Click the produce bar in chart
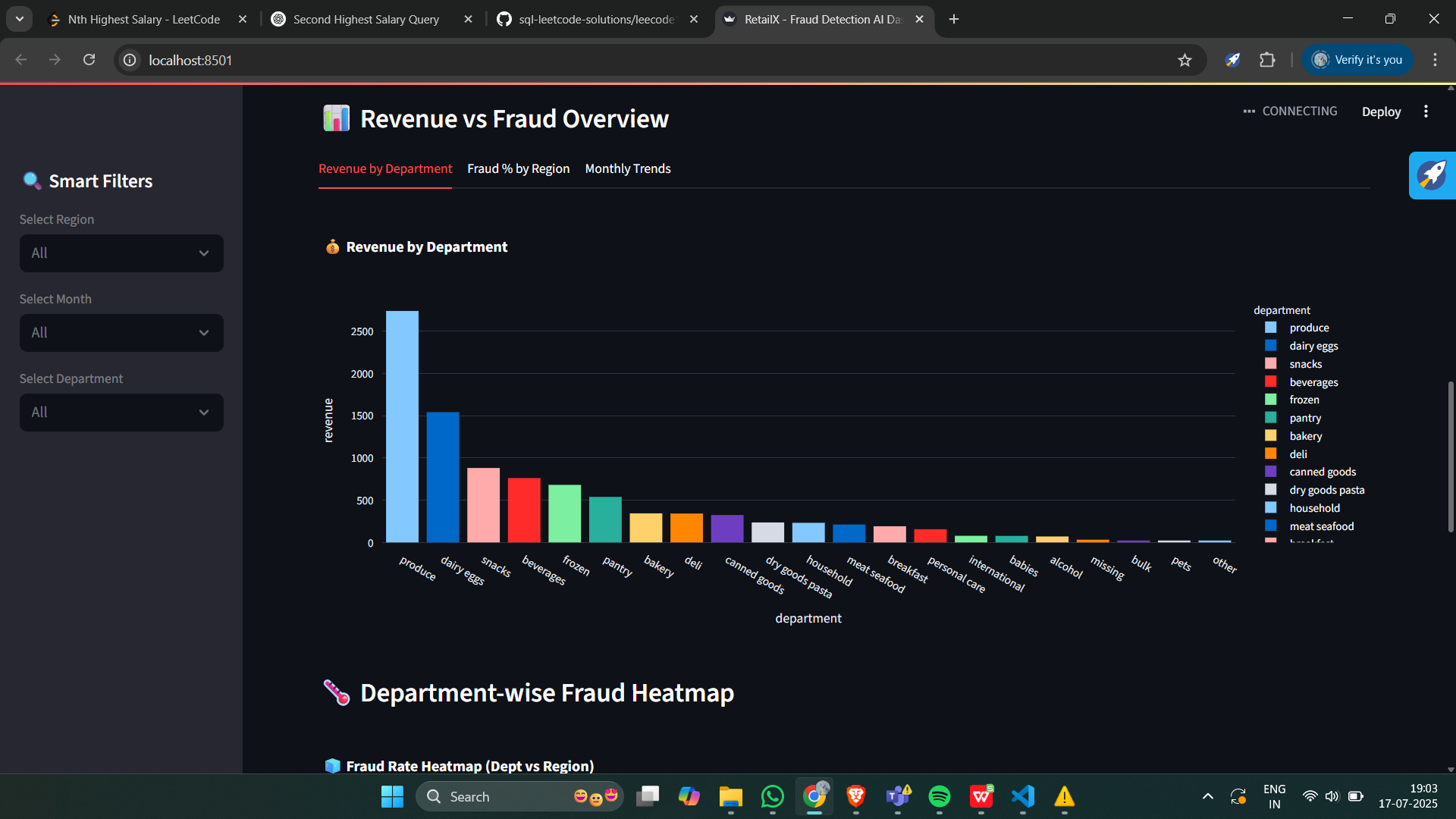 [402, 426]
